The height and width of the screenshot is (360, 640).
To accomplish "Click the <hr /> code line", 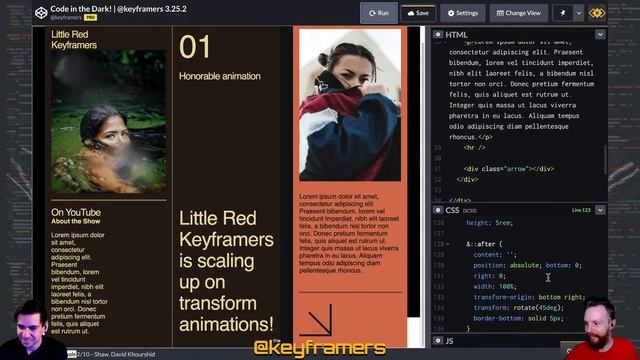I will click(474, 147).
